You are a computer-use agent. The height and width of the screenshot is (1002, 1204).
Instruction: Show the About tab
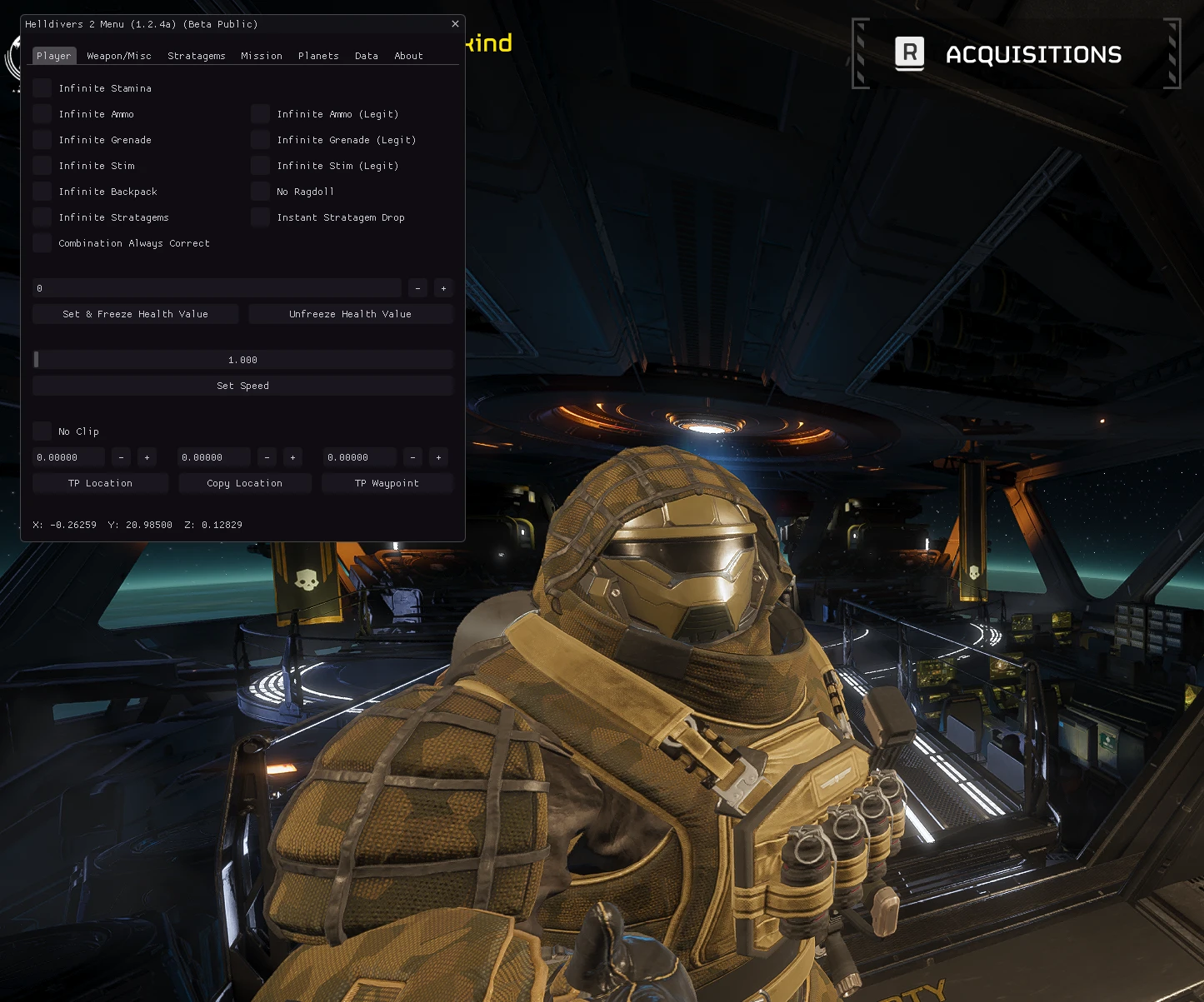tap(408, 56)
